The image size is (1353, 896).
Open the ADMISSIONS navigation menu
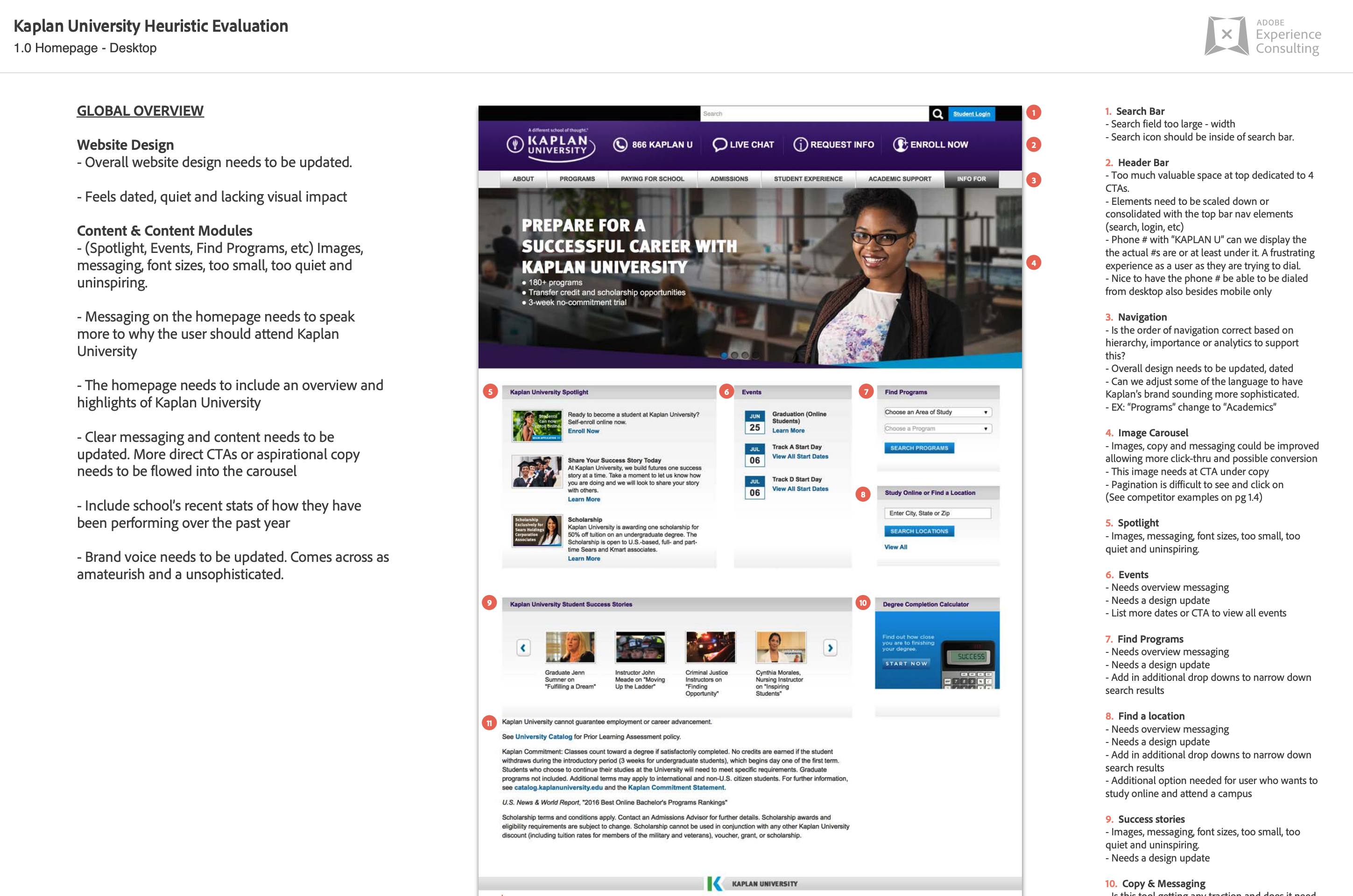click(729, 179)
